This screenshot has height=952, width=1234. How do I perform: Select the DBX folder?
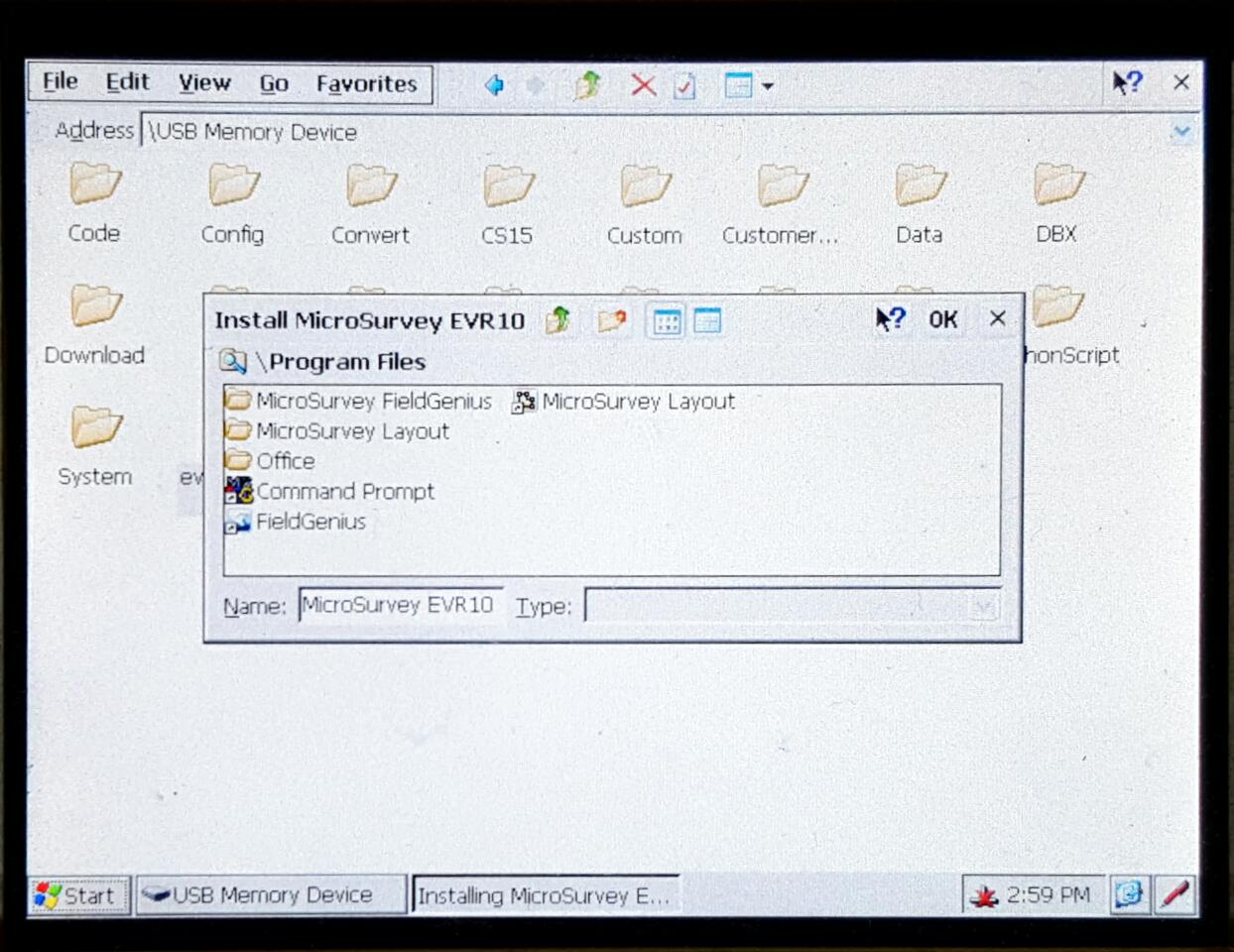click(x=1057, y=203)
